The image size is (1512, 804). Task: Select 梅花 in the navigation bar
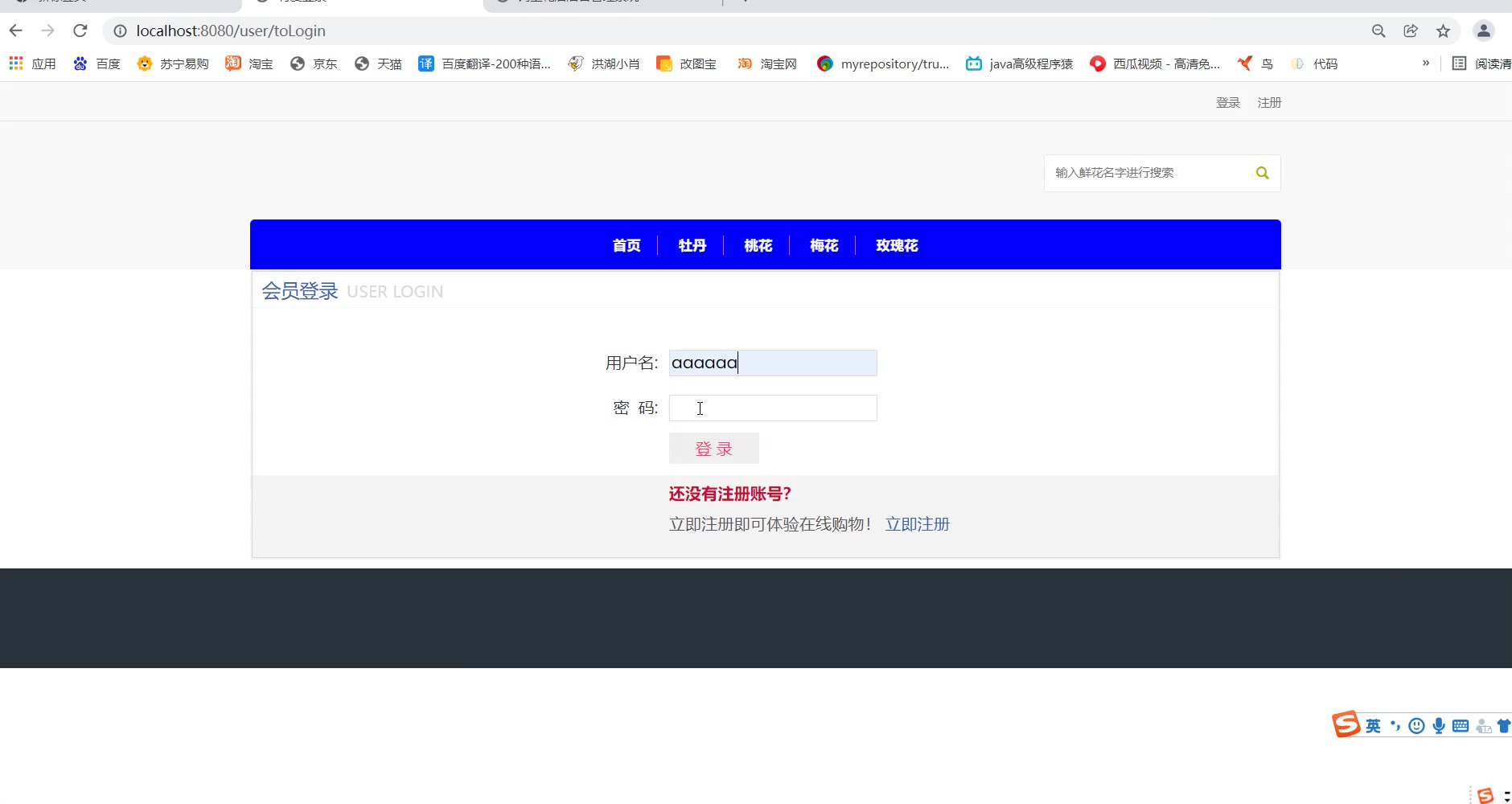tap(824, 245)
